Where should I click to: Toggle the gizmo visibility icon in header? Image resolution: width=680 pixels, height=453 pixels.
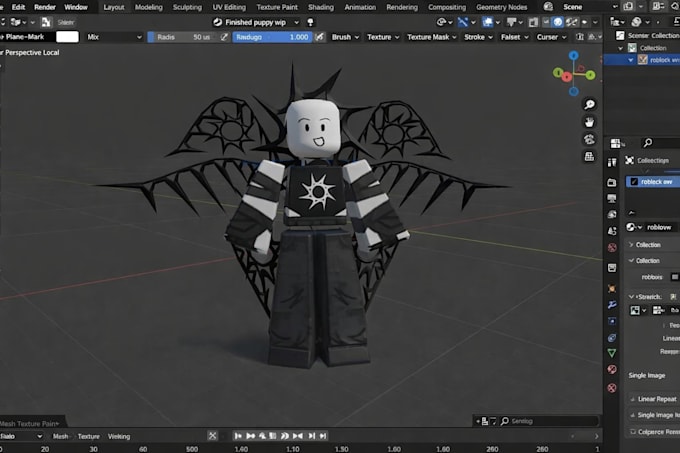tap(463, 22)
